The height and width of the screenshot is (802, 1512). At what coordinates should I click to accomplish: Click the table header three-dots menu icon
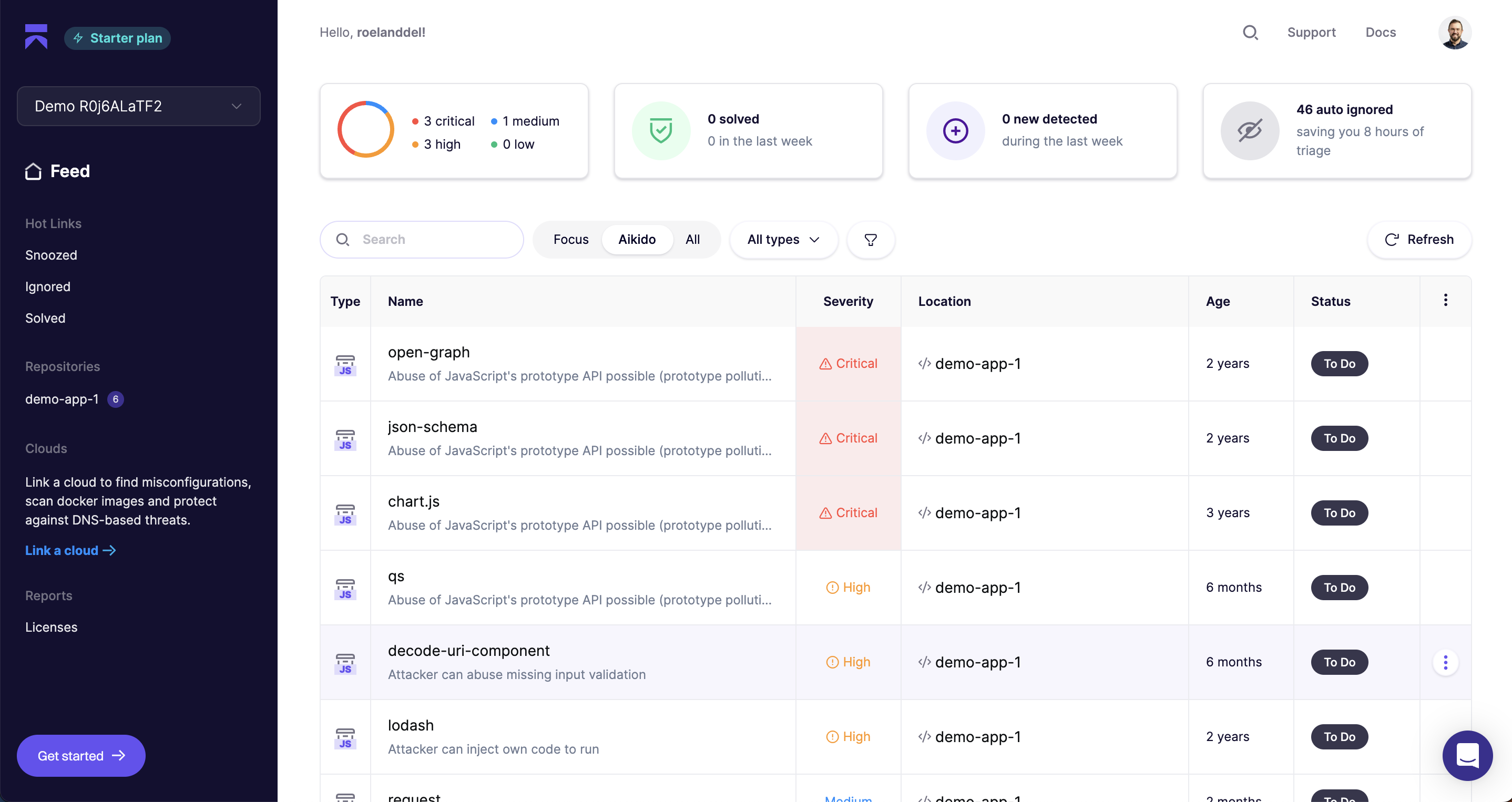pos(1445,301)
